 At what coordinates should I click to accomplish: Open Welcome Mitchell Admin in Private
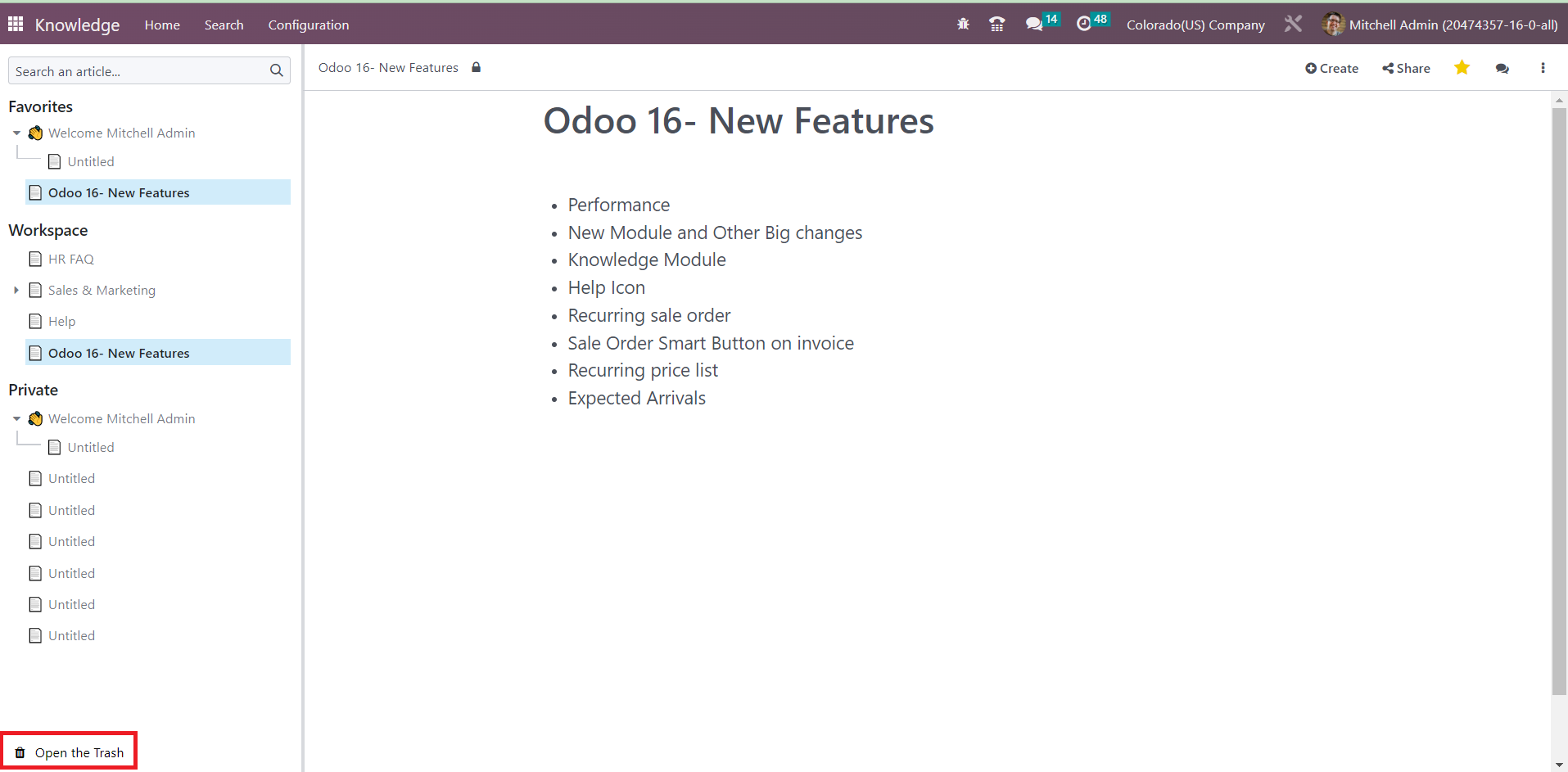pos(121,418)
